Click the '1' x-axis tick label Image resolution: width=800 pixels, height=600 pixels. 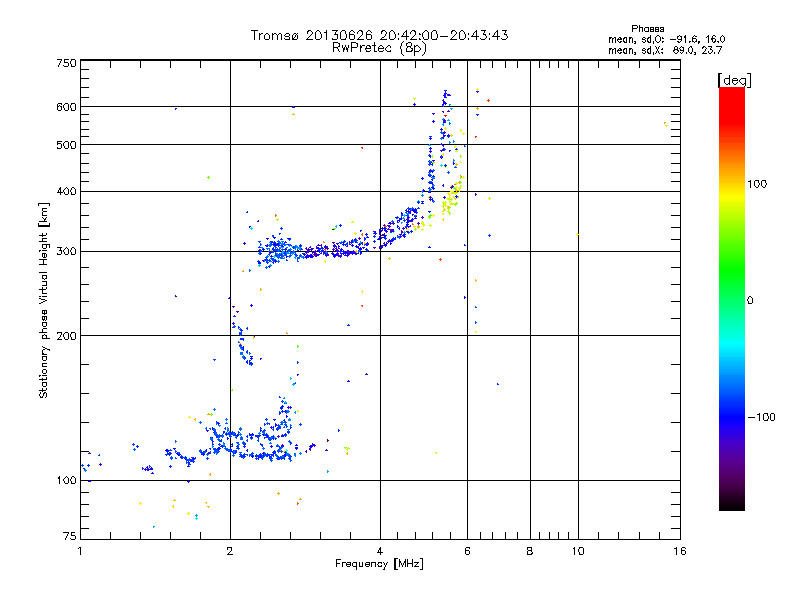[80, 551]
